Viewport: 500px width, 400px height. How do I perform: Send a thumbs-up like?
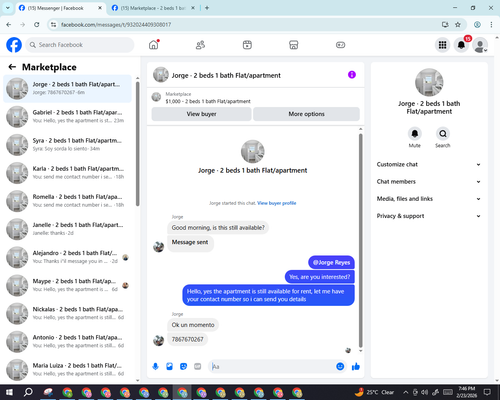(x=356, y=367)
